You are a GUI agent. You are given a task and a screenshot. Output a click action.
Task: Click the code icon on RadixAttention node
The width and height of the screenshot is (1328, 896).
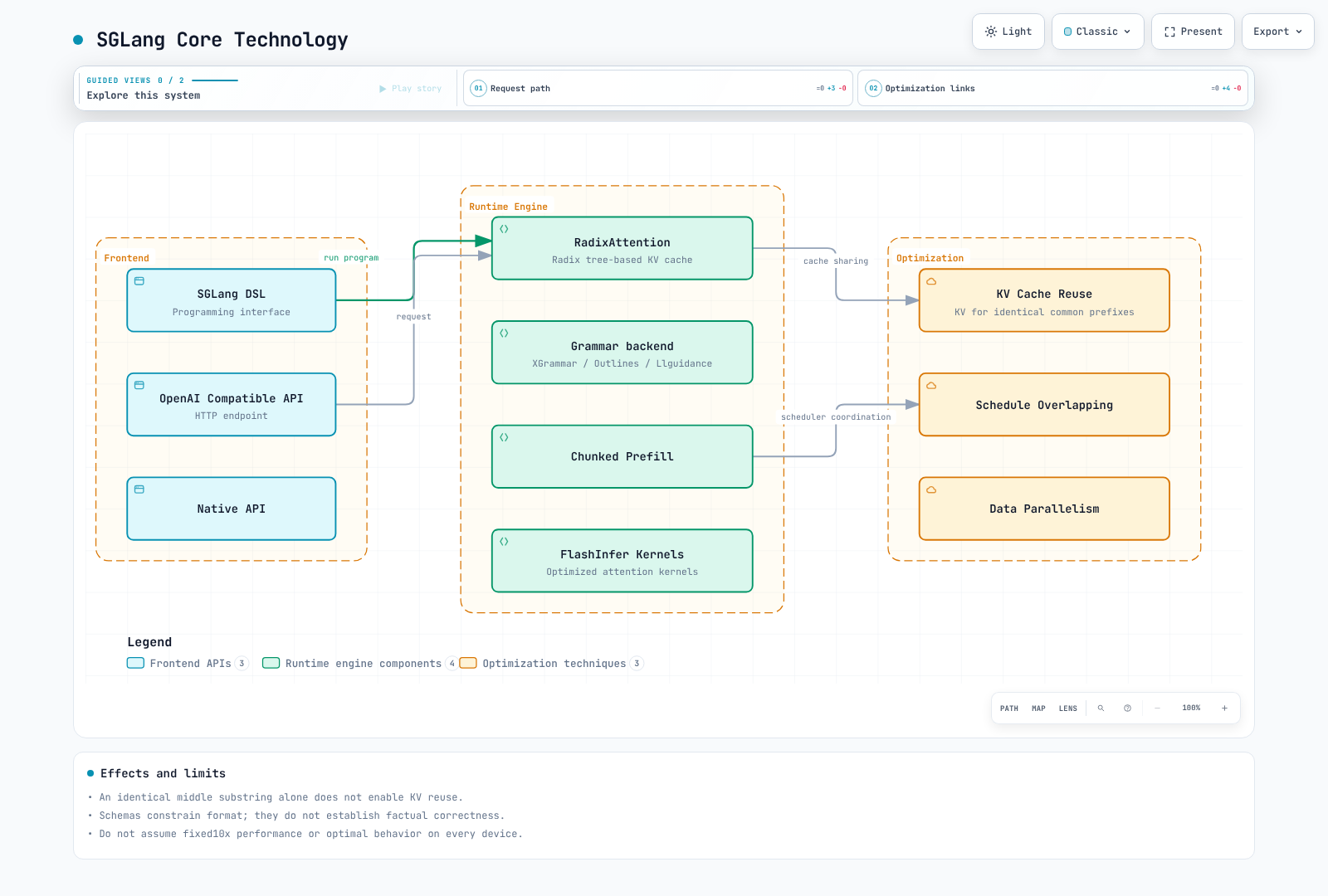pos(504,229)
